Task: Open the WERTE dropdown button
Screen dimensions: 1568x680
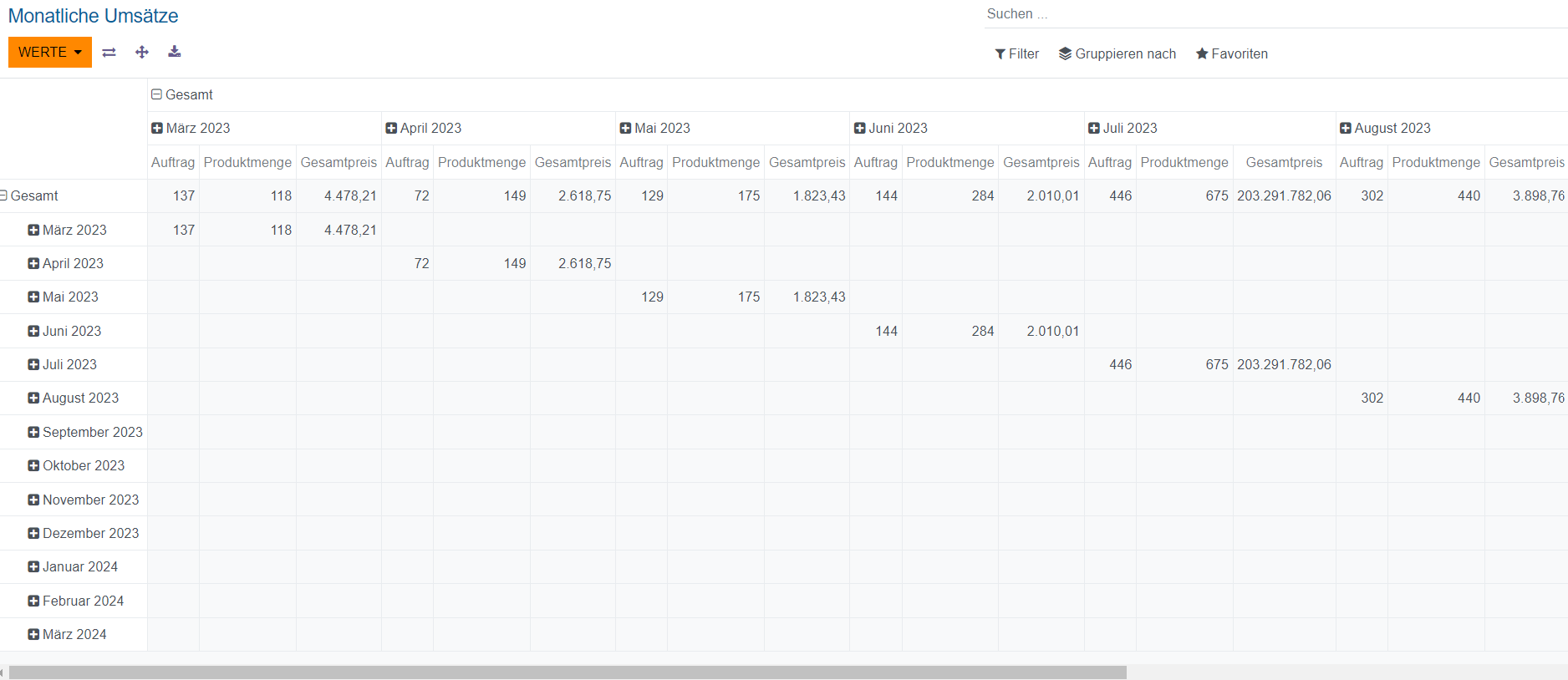Action: click(50, 52)
